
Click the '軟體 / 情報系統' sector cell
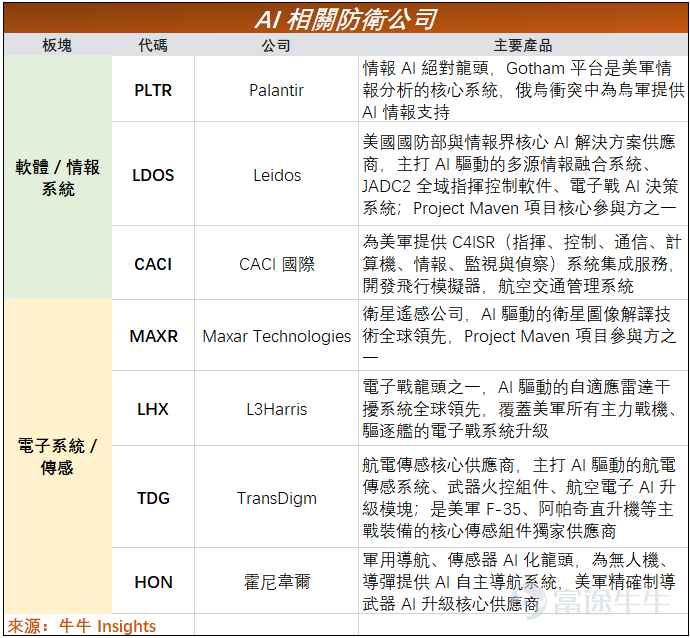point(58,178)
